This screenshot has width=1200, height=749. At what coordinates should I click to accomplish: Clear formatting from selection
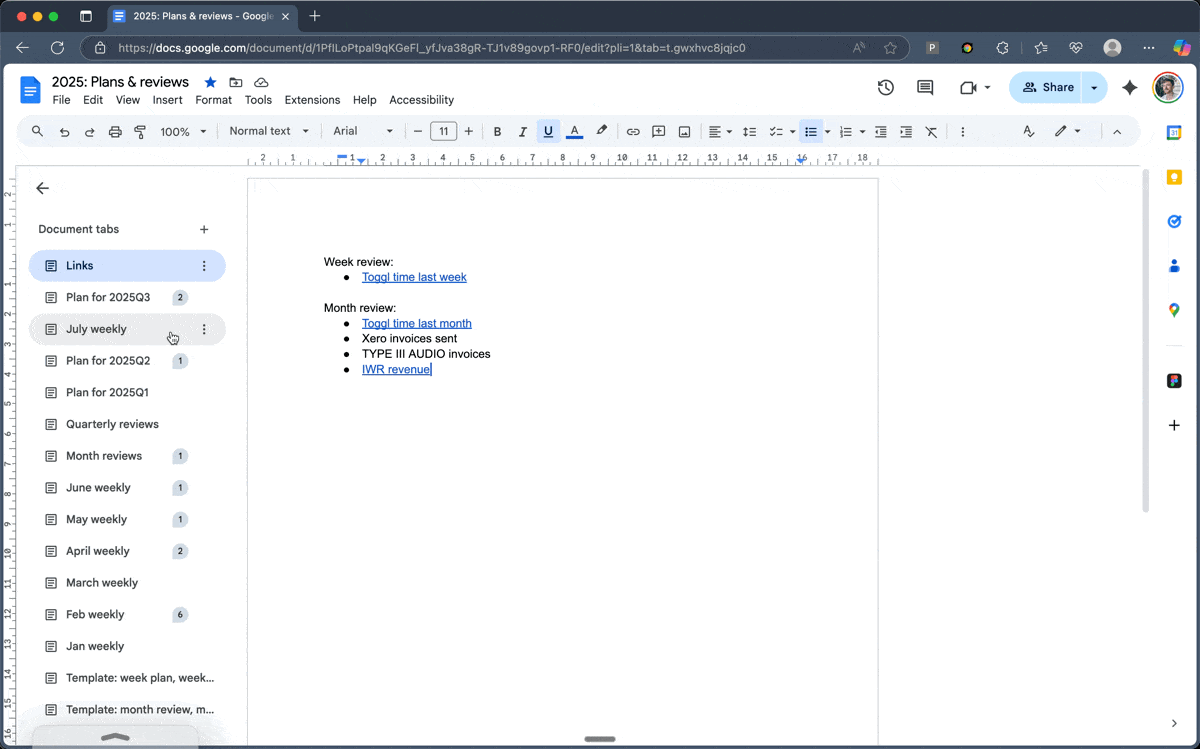point(931,131)
